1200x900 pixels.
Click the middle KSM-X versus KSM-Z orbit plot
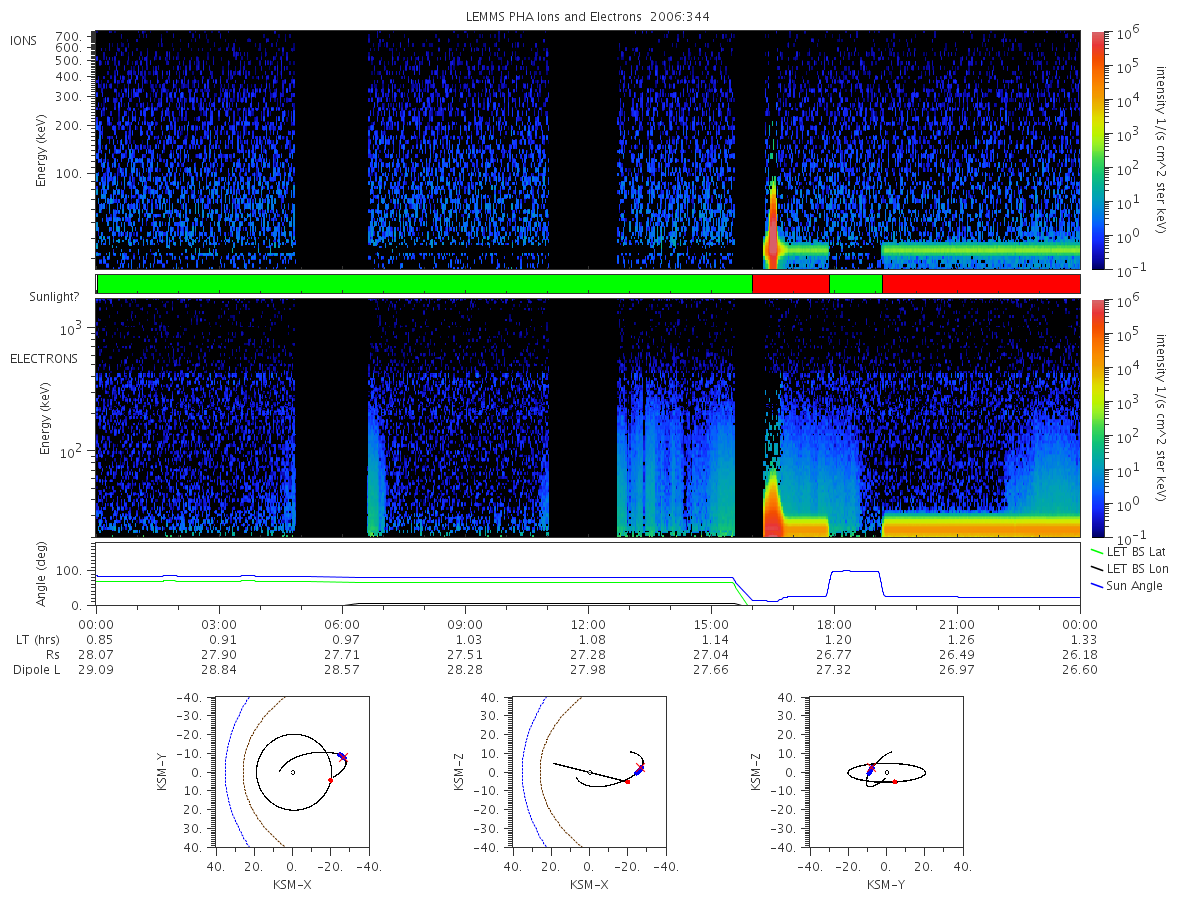point(589,772)
